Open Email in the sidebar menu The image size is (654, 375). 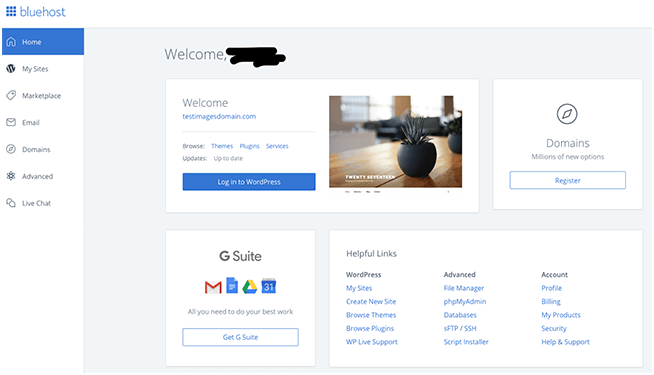tap(43, 122)
